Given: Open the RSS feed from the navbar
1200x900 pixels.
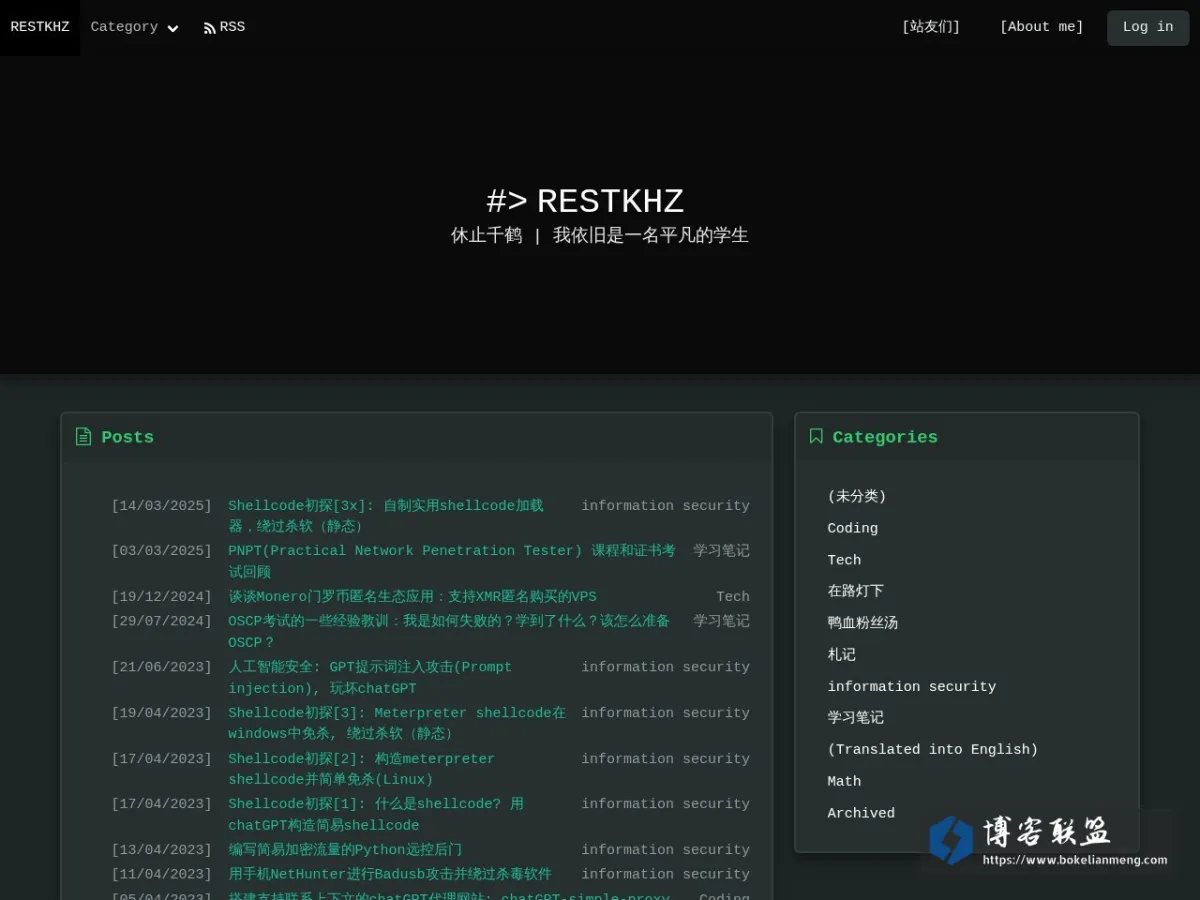Looking at the screenshot, I should [224, 27].
